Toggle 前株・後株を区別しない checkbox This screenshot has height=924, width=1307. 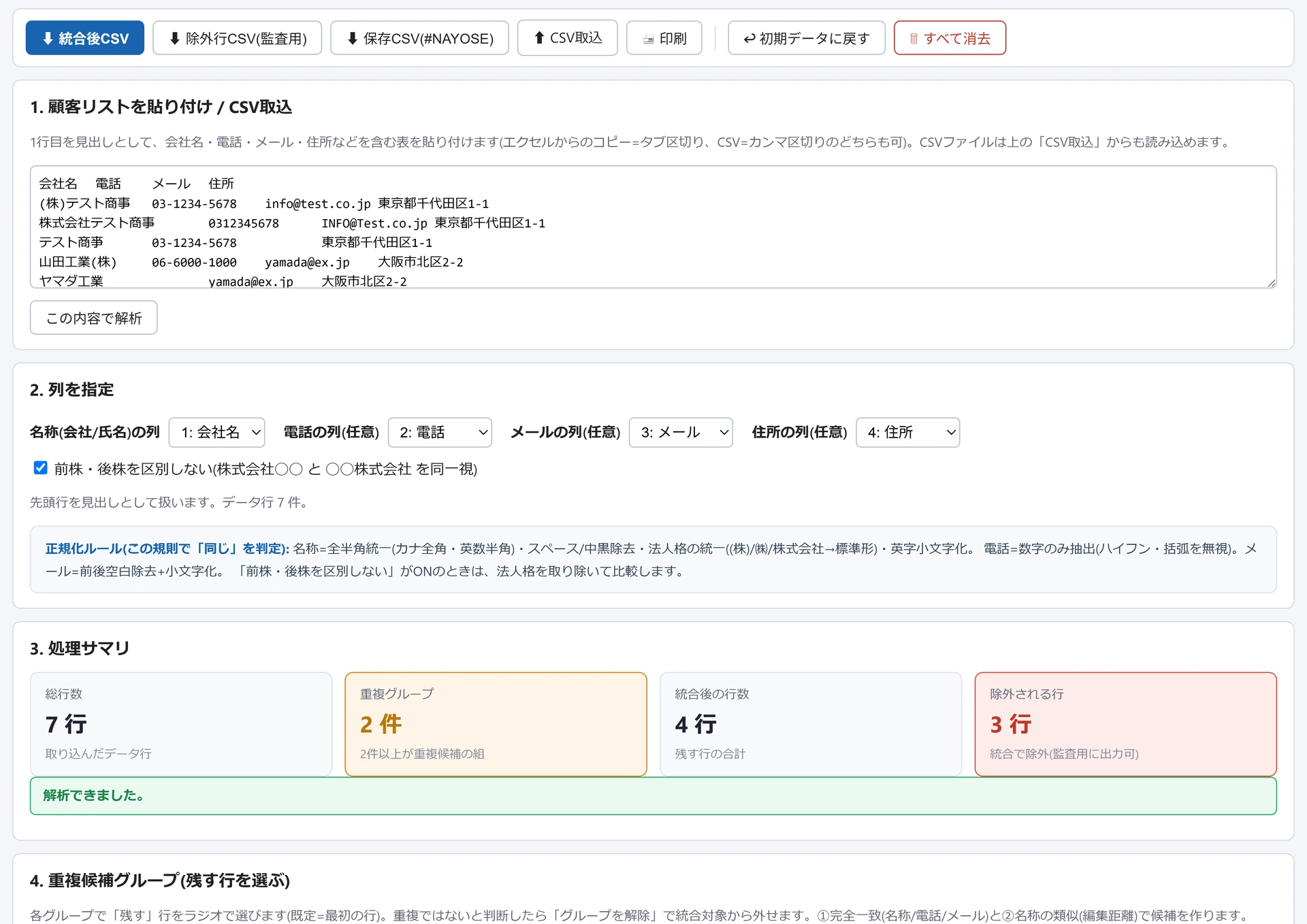coord(40,467)
